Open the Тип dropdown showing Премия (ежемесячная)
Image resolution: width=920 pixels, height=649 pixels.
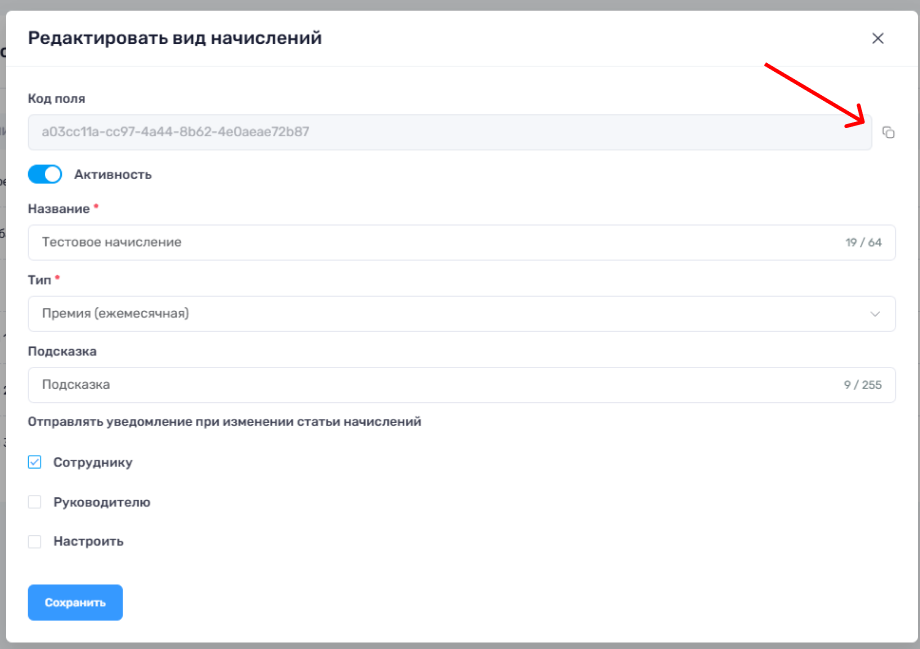tap(450, 314)
